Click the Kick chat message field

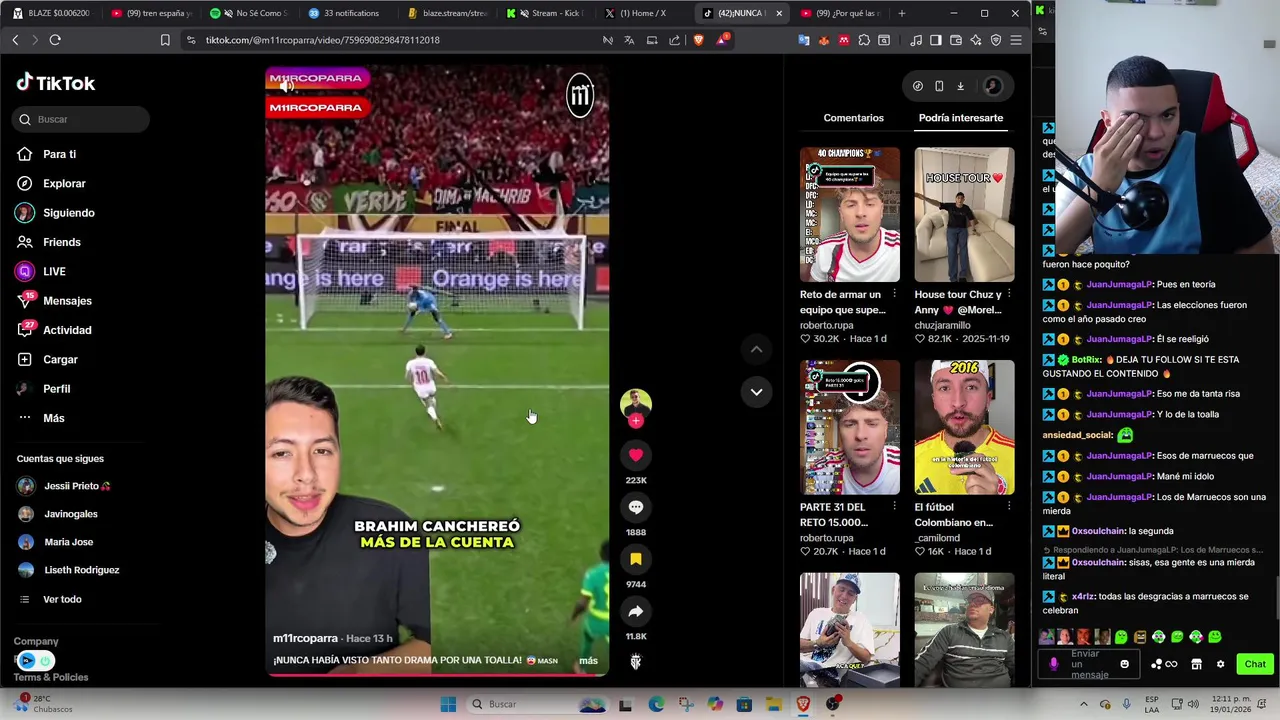(1090, 664)
